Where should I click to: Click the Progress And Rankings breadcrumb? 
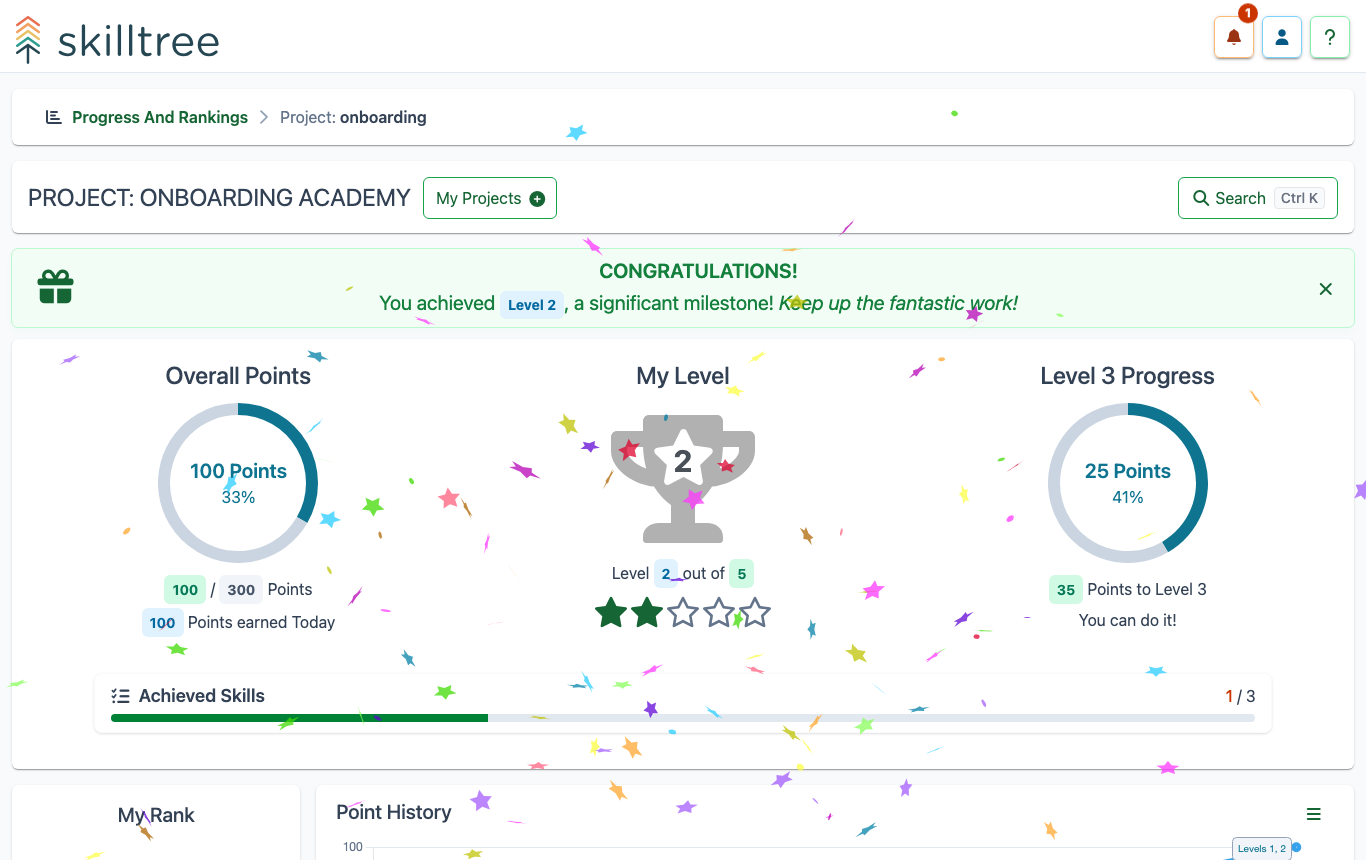pos(160,117)
